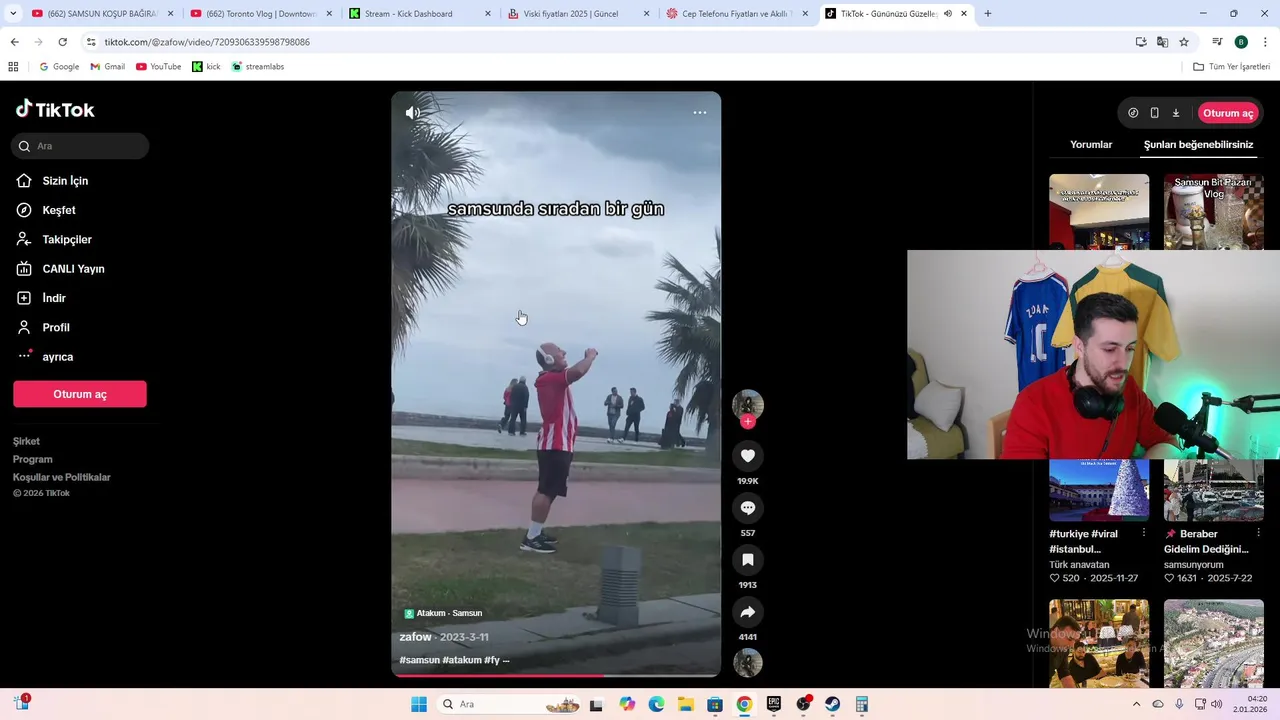
Task: Expand the #samsun #atakum #fy caption
Action: point(454,660)
